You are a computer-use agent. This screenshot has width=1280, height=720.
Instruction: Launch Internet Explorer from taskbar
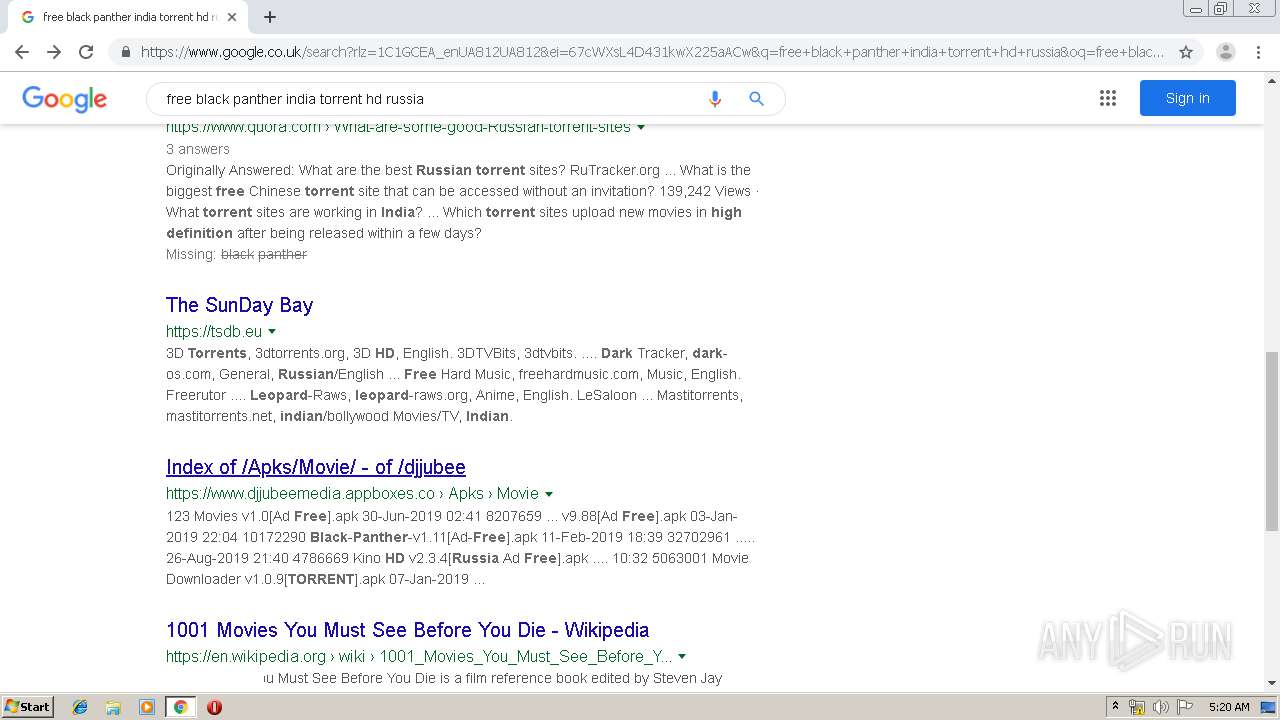pyautogui.click(x=81, y=707)
